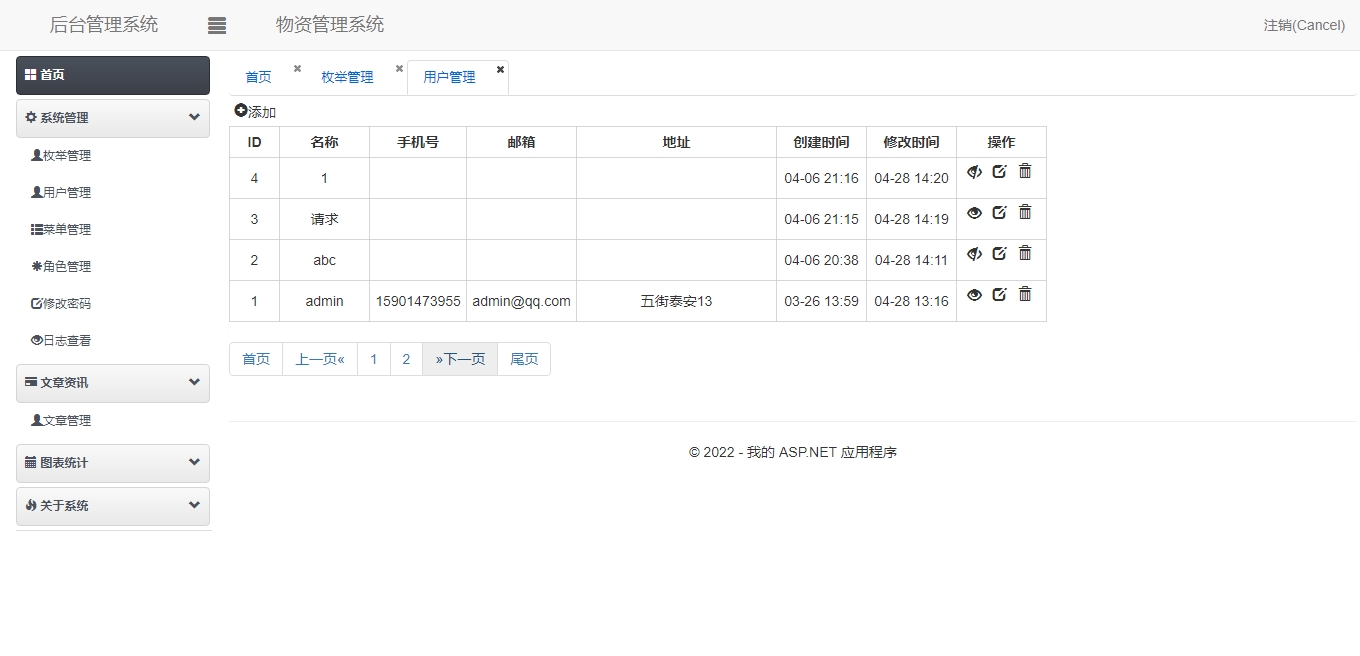Close the 用户管理 tab
The width and height of the screenshot is (1360, 656).
[x=500, y=69]
